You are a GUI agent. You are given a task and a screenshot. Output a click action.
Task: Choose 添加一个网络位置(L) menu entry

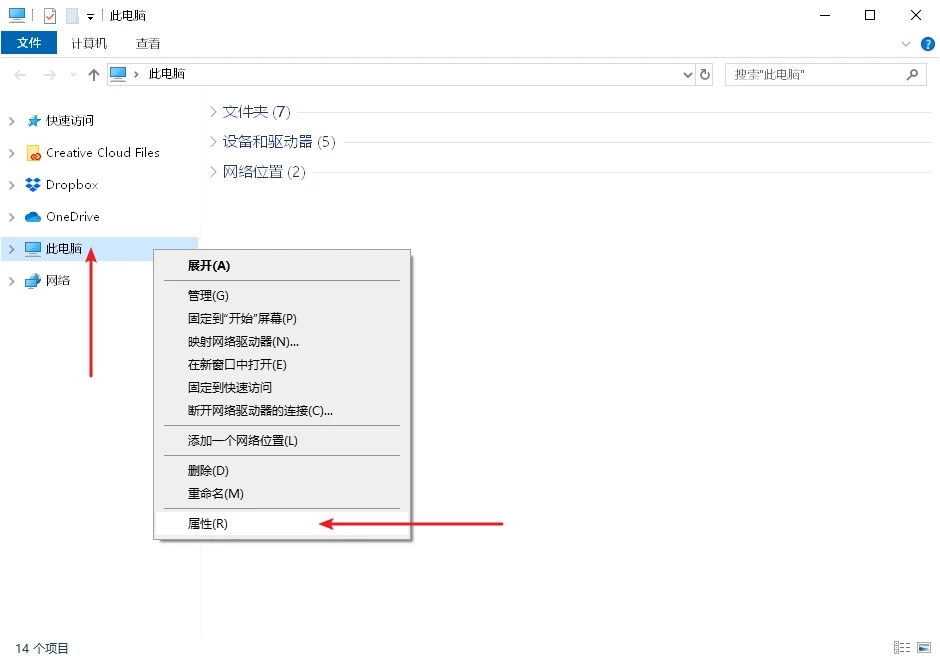[x=282, y=440]
